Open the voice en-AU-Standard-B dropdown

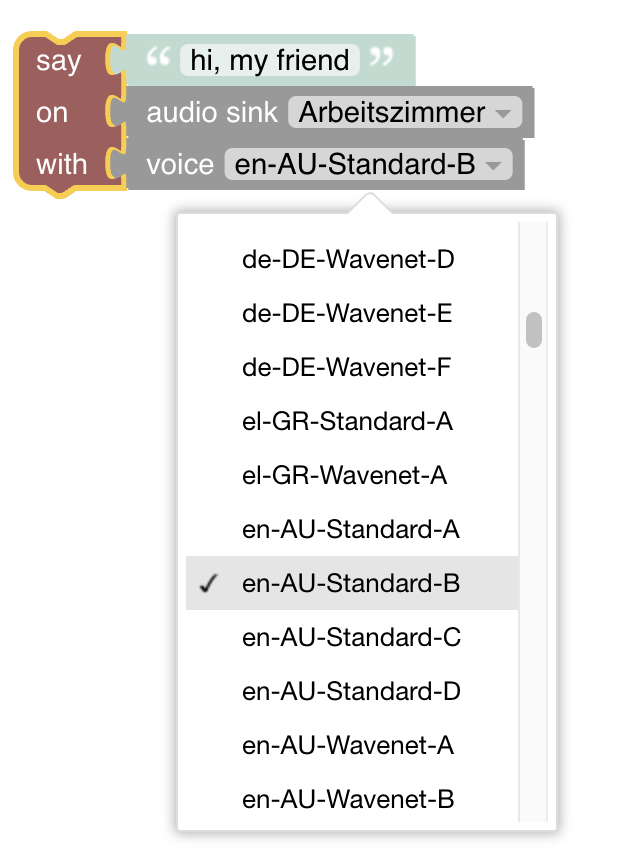coord(368,165)
